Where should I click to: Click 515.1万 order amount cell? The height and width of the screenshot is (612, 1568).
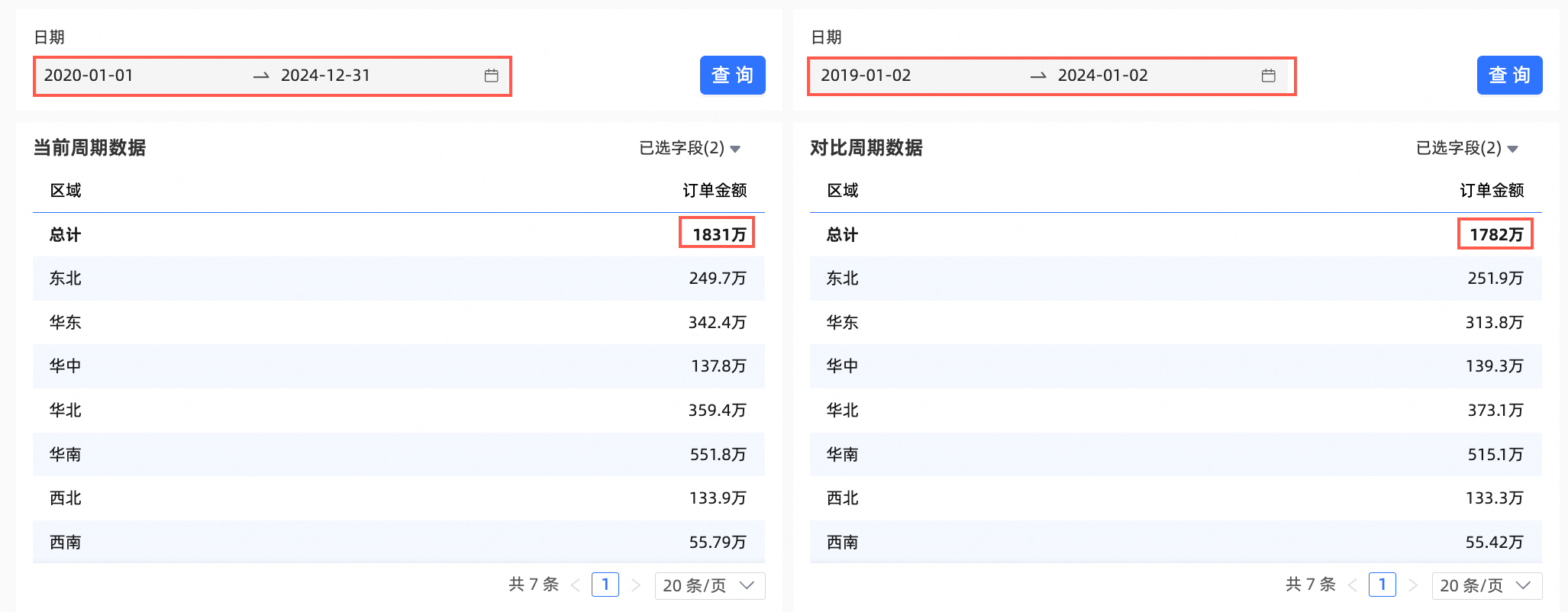[x=1495, y=455]
